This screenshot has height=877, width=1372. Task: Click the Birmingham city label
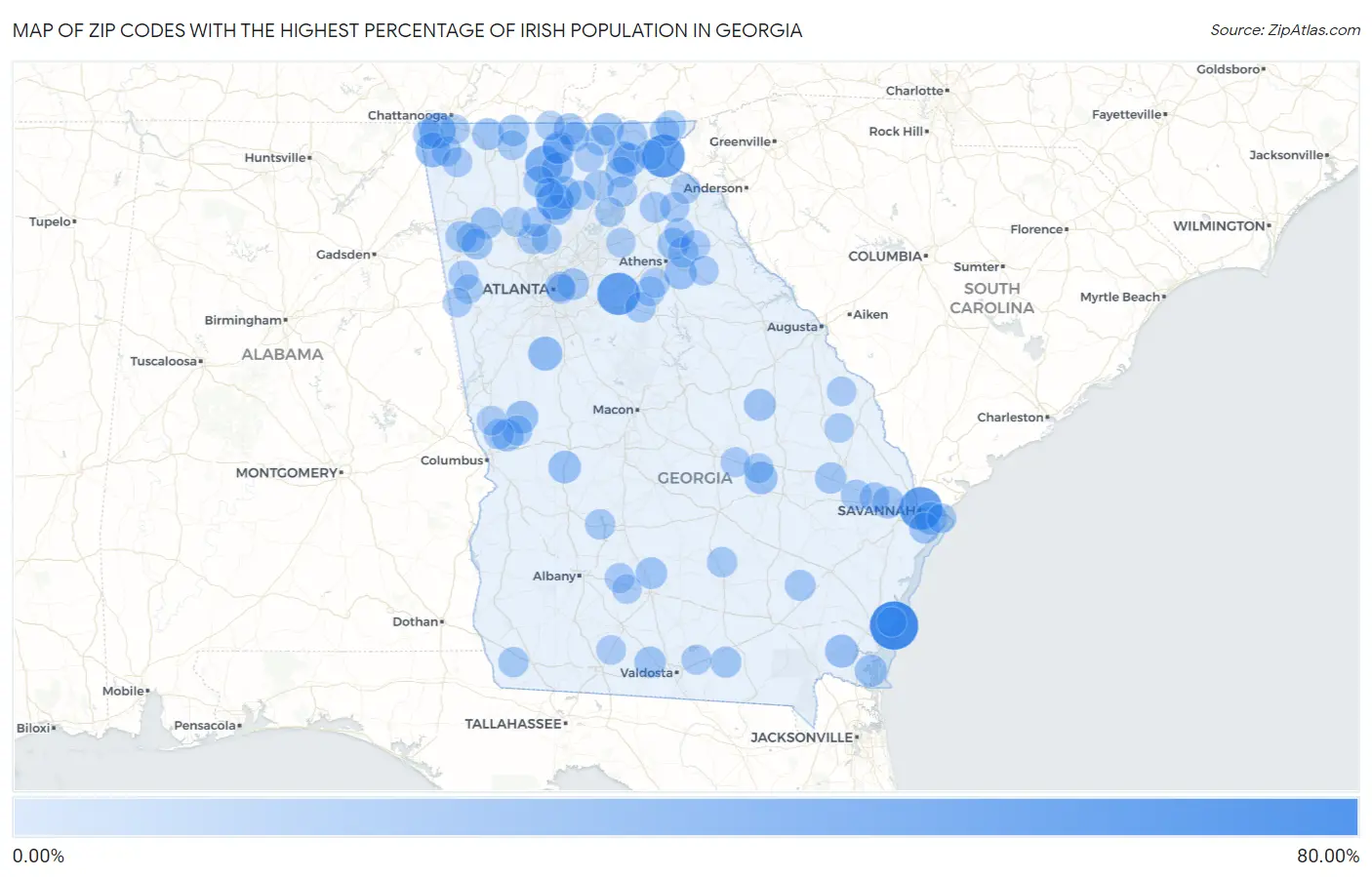[243, 320]
